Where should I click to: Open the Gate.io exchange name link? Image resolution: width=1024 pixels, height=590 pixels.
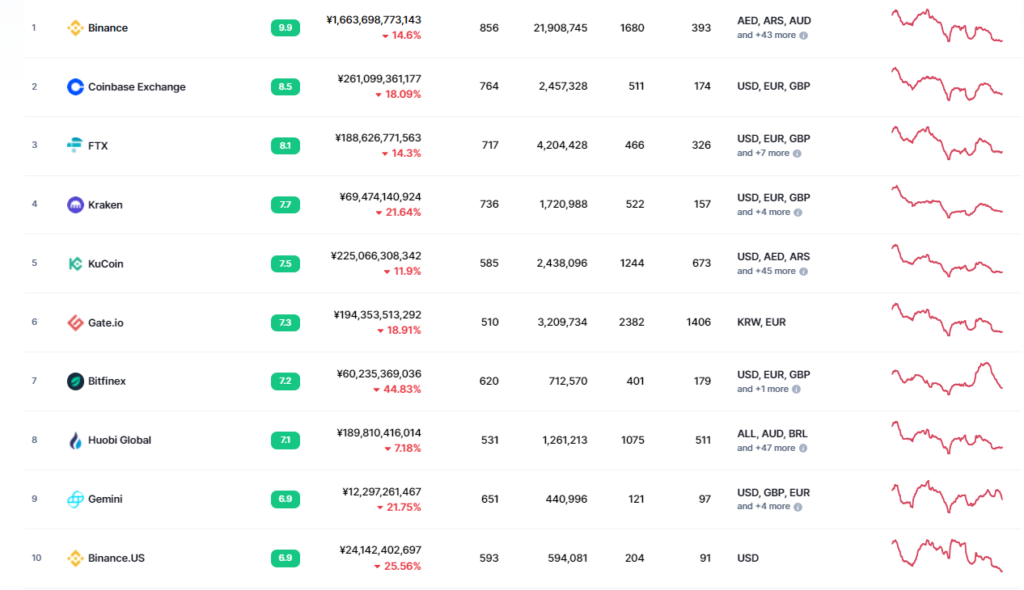(x=106, y=323)
